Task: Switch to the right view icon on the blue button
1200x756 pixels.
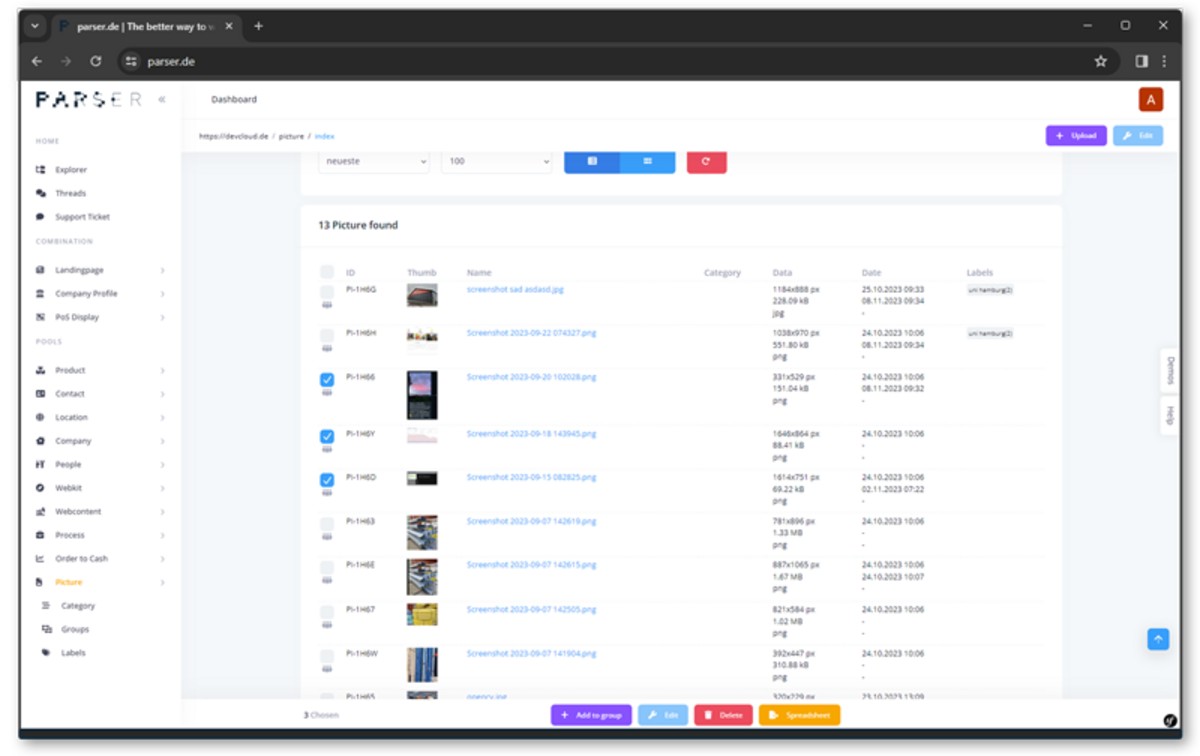Action: (648, 160)
